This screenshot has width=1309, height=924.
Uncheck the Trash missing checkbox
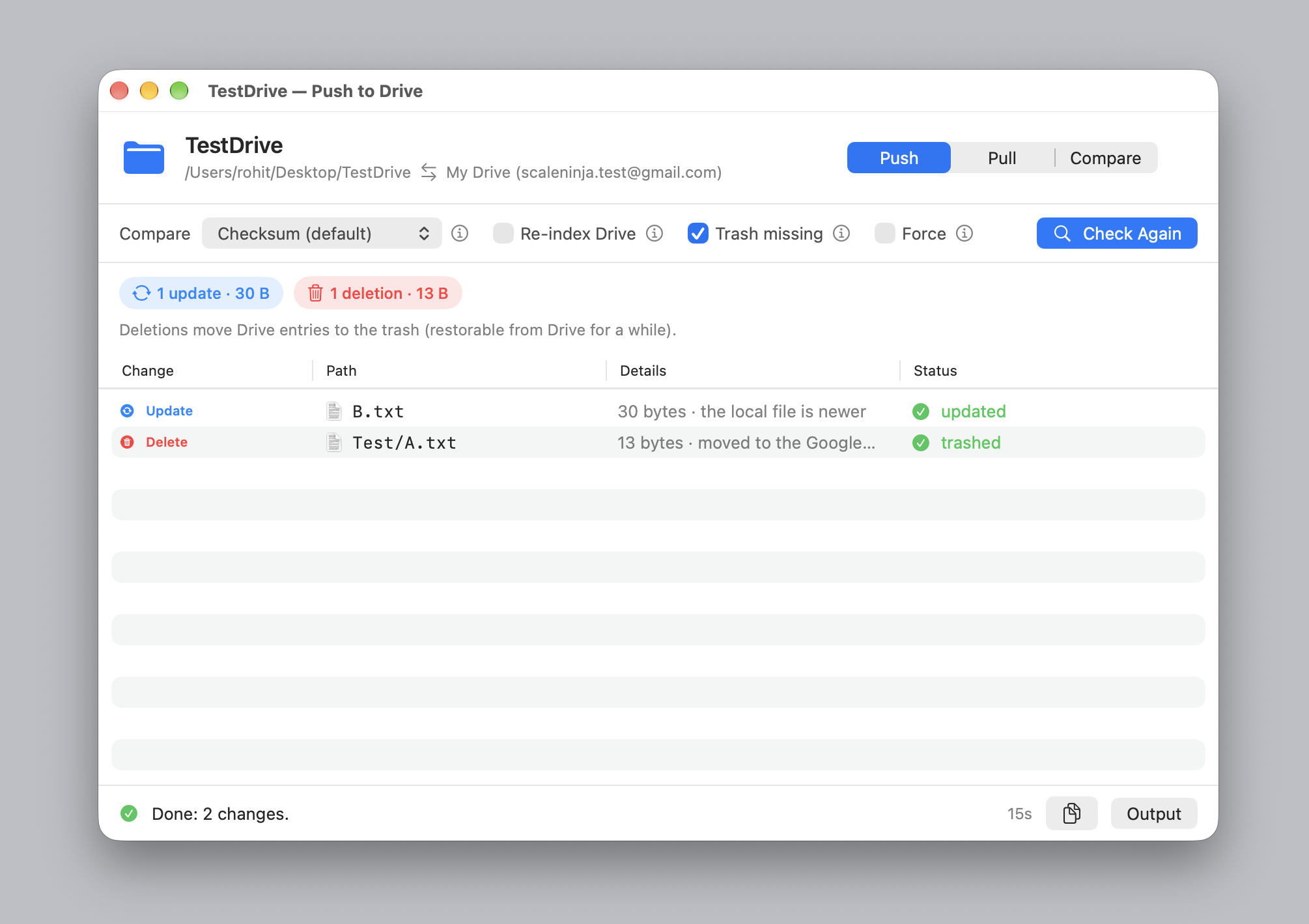coord(698,233)
